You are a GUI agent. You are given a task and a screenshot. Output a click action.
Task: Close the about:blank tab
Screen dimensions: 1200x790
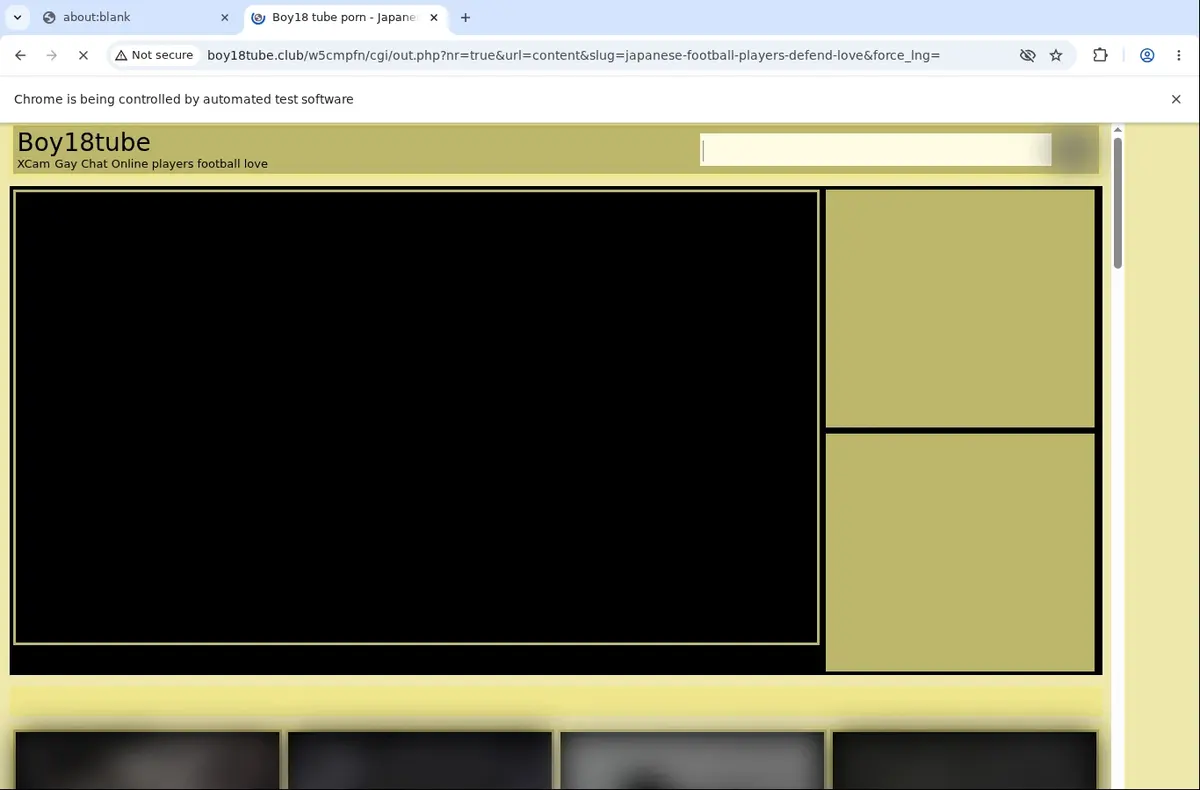click(x=224, y=17)
